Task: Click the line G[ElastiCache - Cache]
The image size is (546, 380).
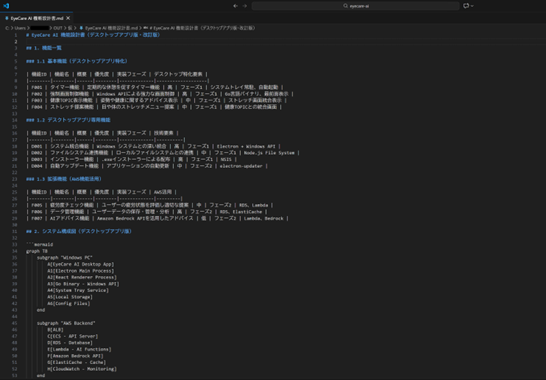Action: pyautogui.click(x=77, y=362)
